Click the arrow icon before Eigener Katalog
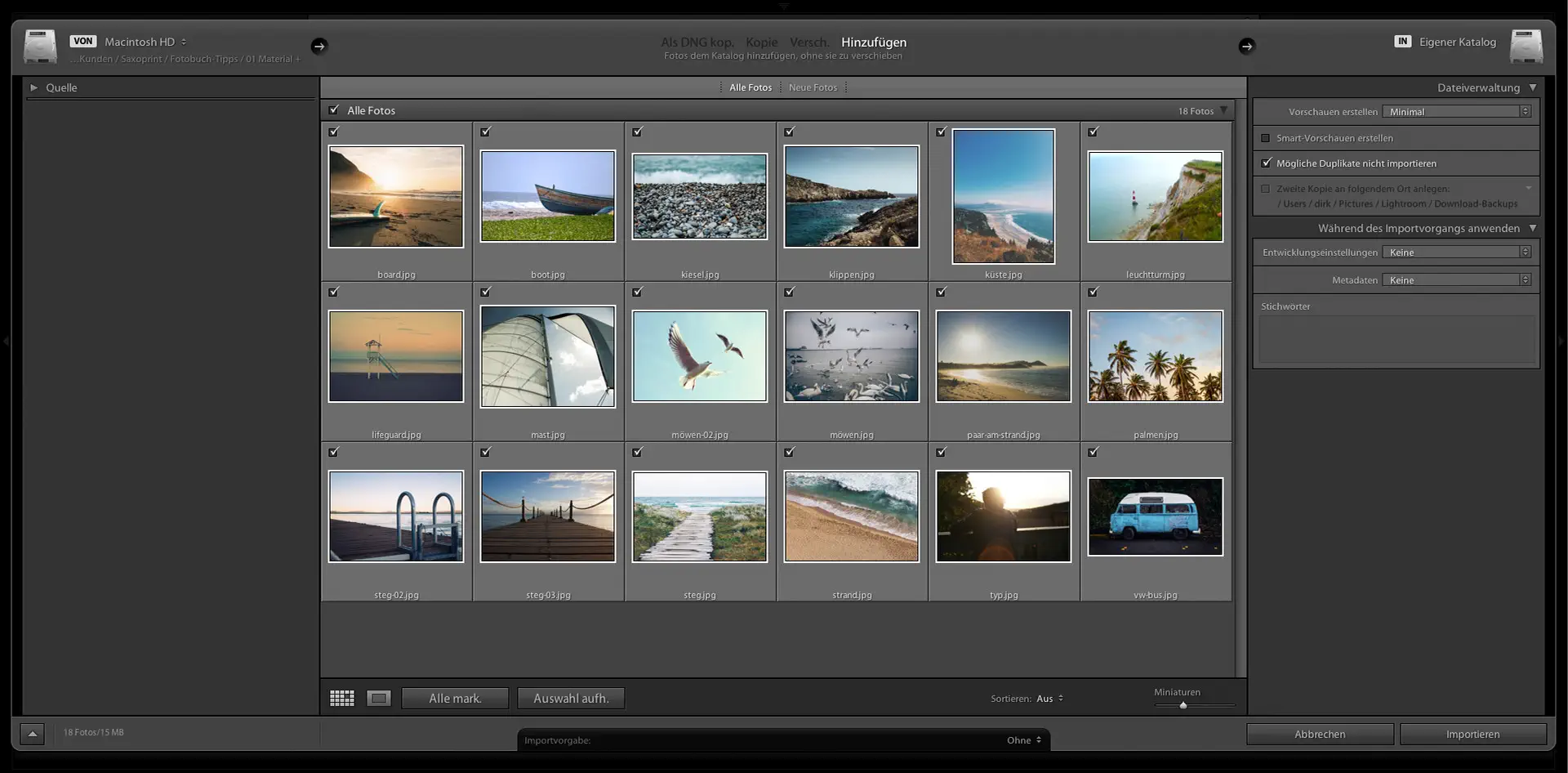1568x773 pixels. point(1247,47)
